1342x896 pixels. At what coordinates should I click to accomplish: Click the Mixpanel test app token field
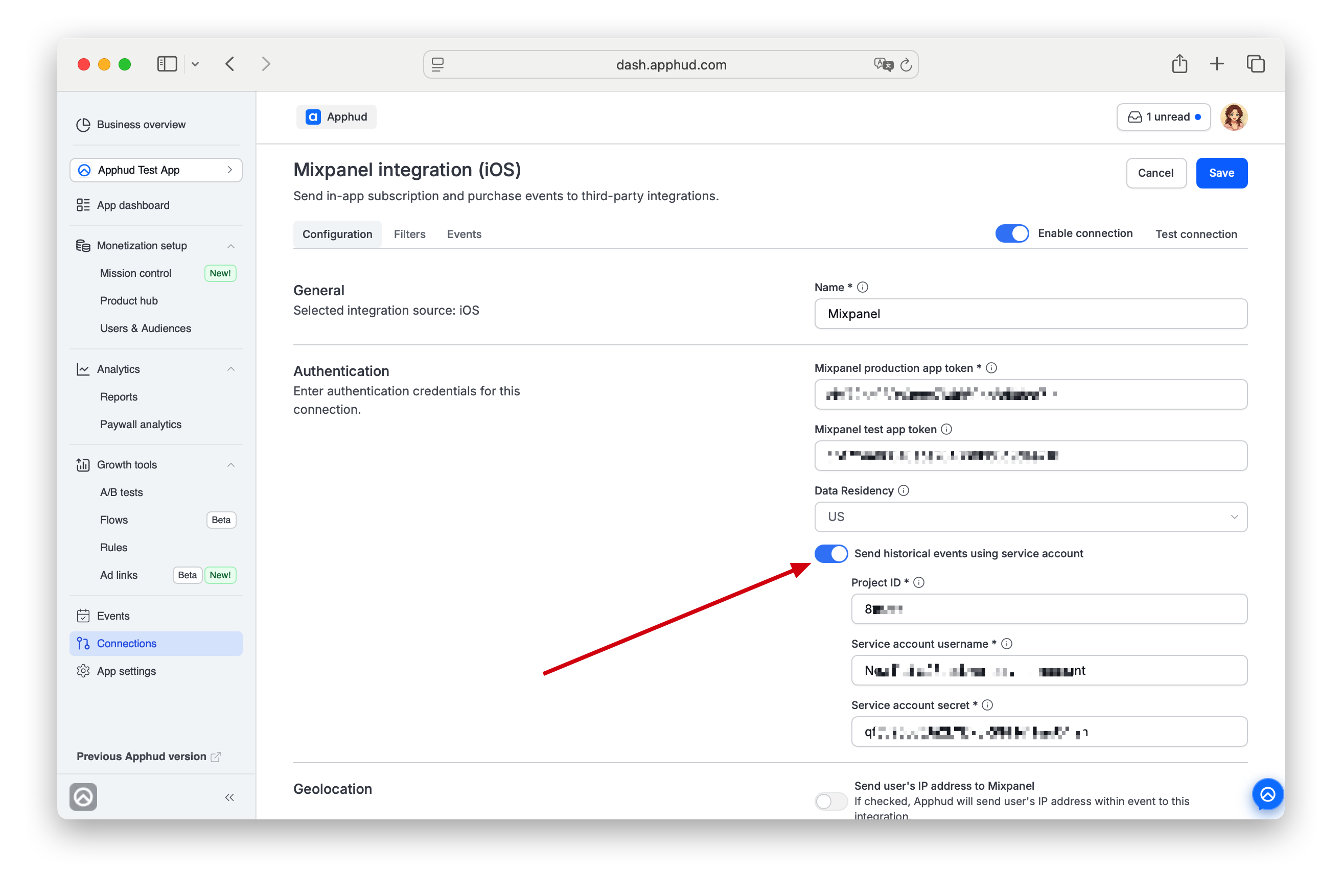click(1030, 456)
